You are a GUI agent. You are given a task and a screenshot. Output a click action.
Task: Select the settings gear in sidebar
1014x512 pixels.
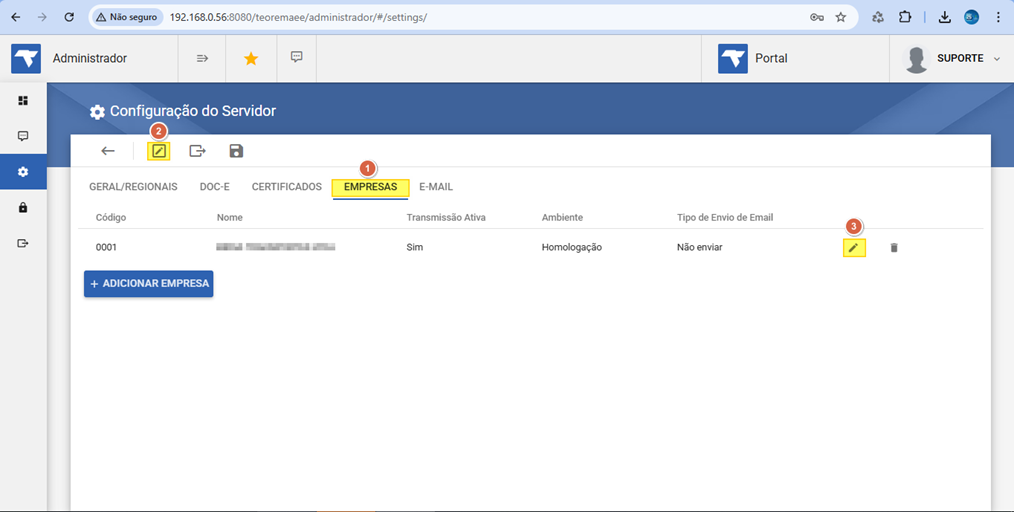23,172
